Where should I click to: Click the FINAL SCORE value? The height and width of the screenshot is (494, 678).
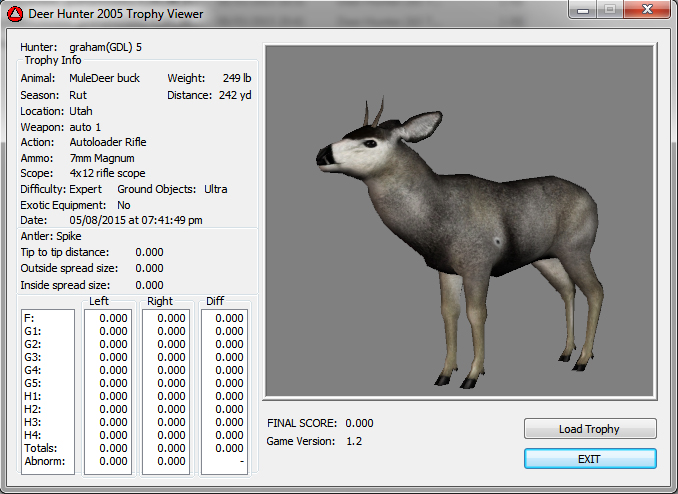click(x=359, y=423)
